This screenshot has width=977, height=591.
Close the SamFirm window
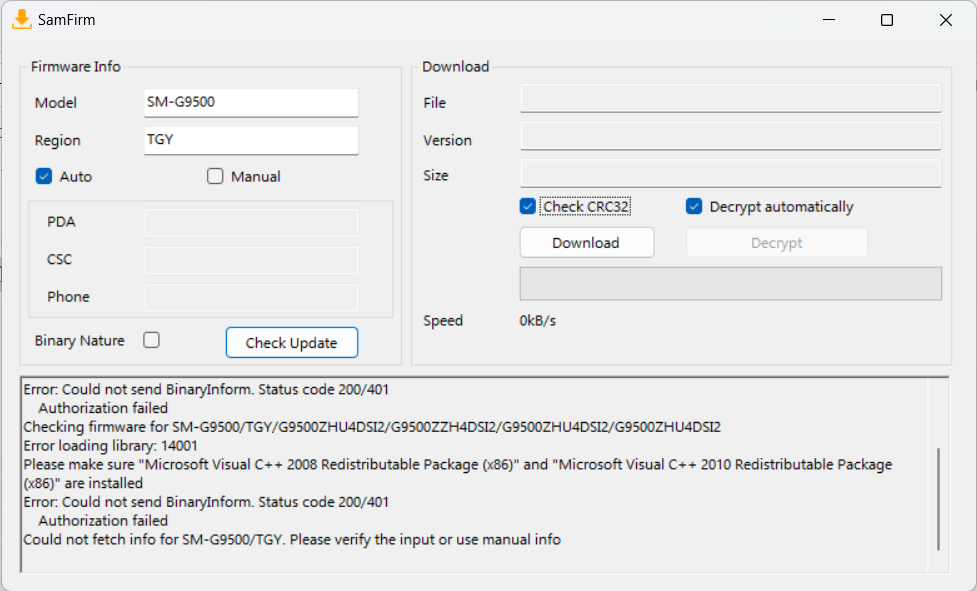click(x=946, y=20)
